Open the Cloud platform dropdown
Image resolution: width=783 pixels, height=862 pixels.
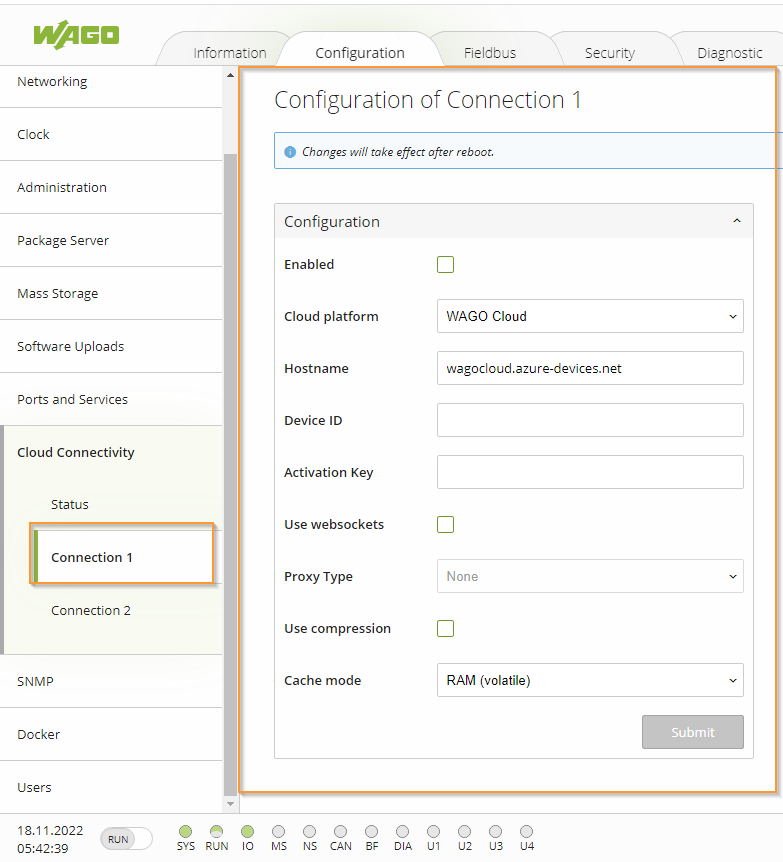(x=590, y=316)
